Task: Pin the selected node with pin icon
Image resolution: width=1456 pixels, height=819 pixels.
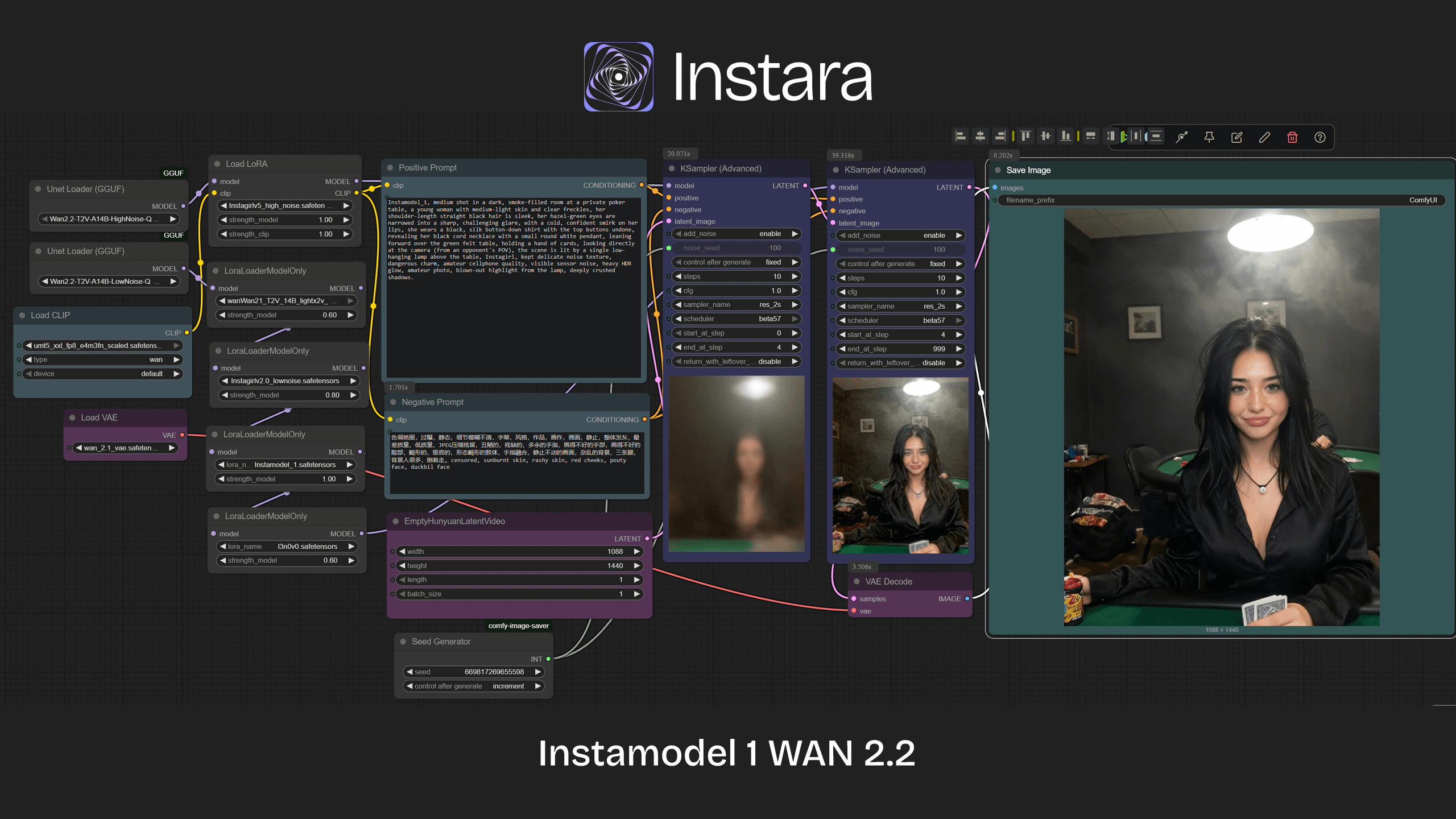Action: tap(1209, 137)
